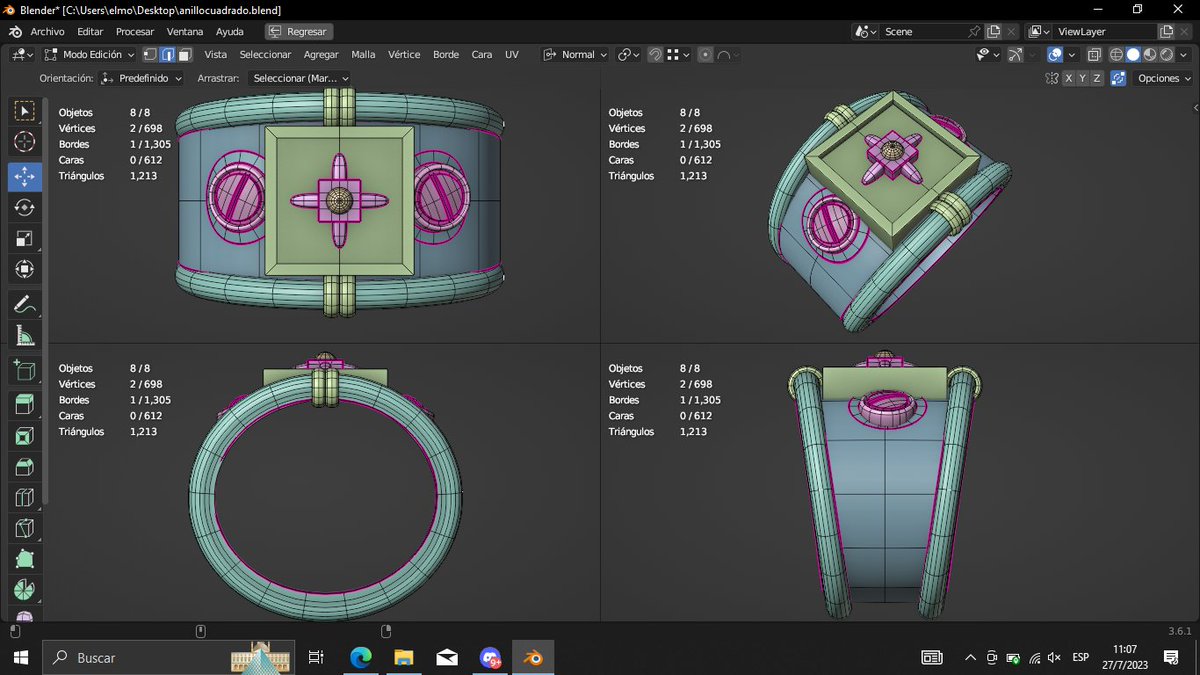The height and width of the screenshot is (675, 1200).
Task: Switch to rendered viewport shading
Action: pyautogui.click(x=1167, y=55)
